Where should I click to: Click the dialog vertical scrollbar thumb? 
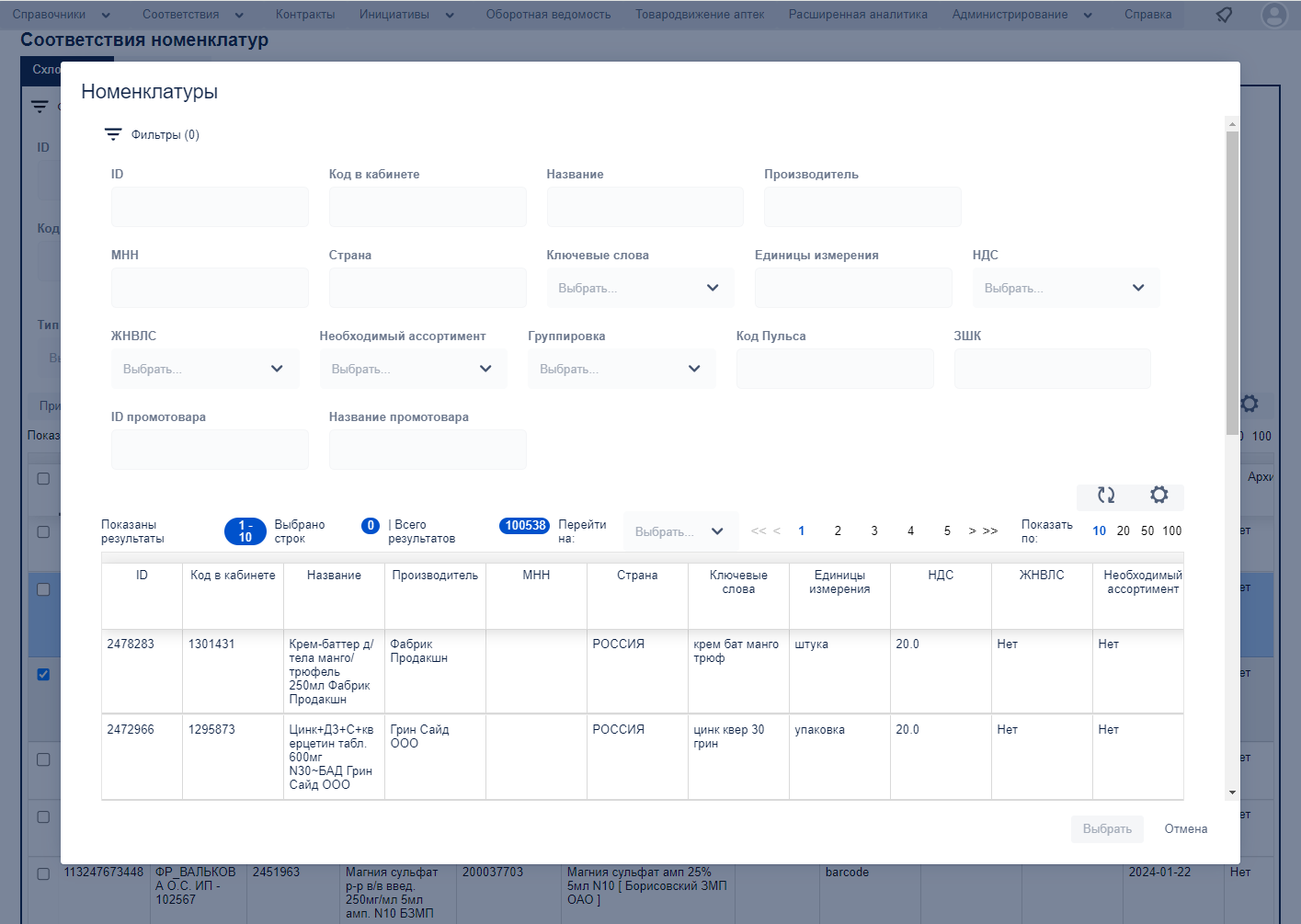pos(1232,282)
